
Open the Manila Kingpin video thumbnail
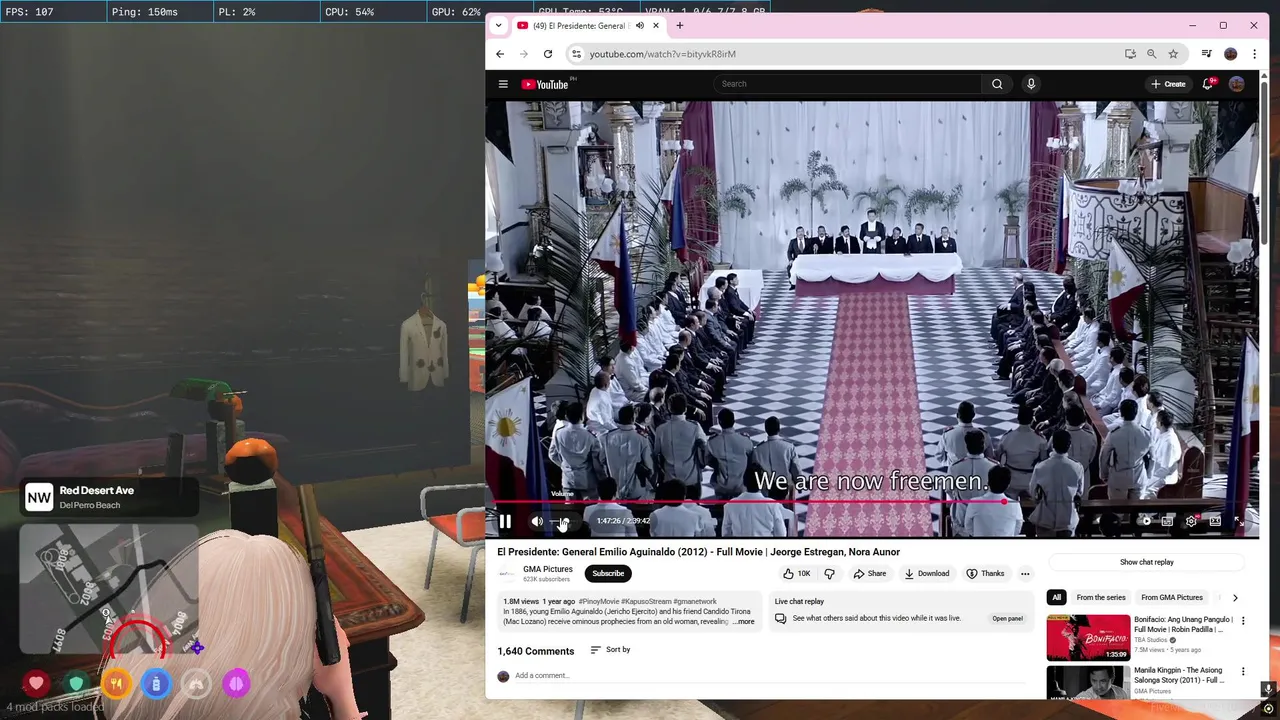tap(1088, 683)
